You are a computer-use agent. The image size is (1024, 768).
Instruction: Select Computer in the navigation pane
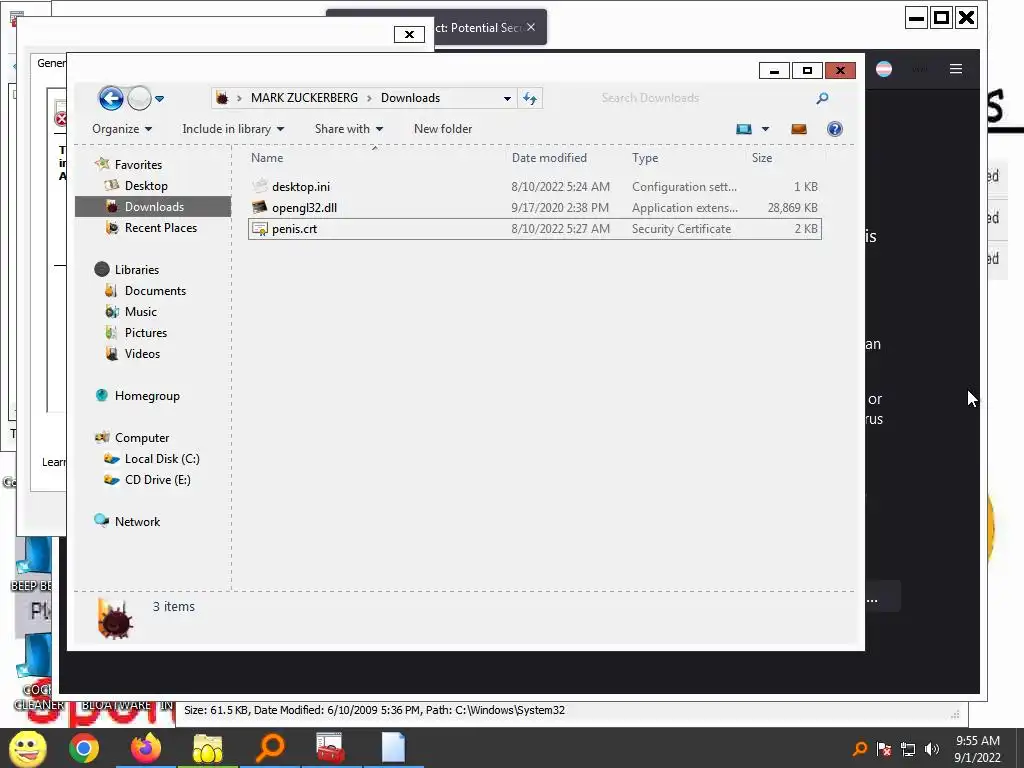pos(142,438)
